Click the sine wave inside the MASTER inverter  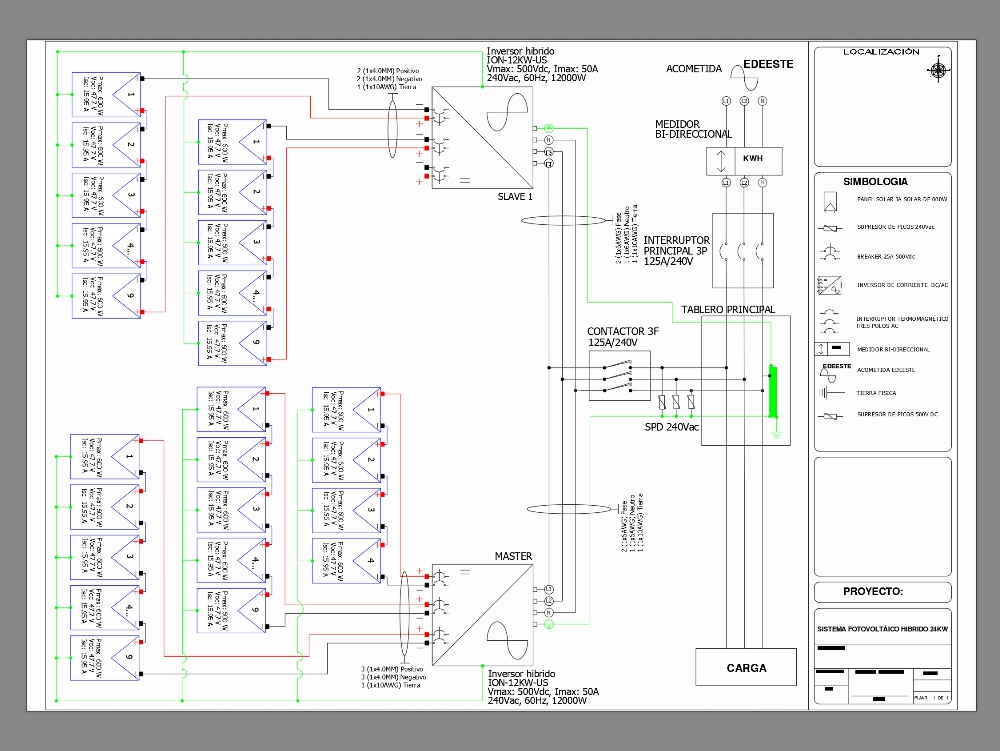(508, 640)
